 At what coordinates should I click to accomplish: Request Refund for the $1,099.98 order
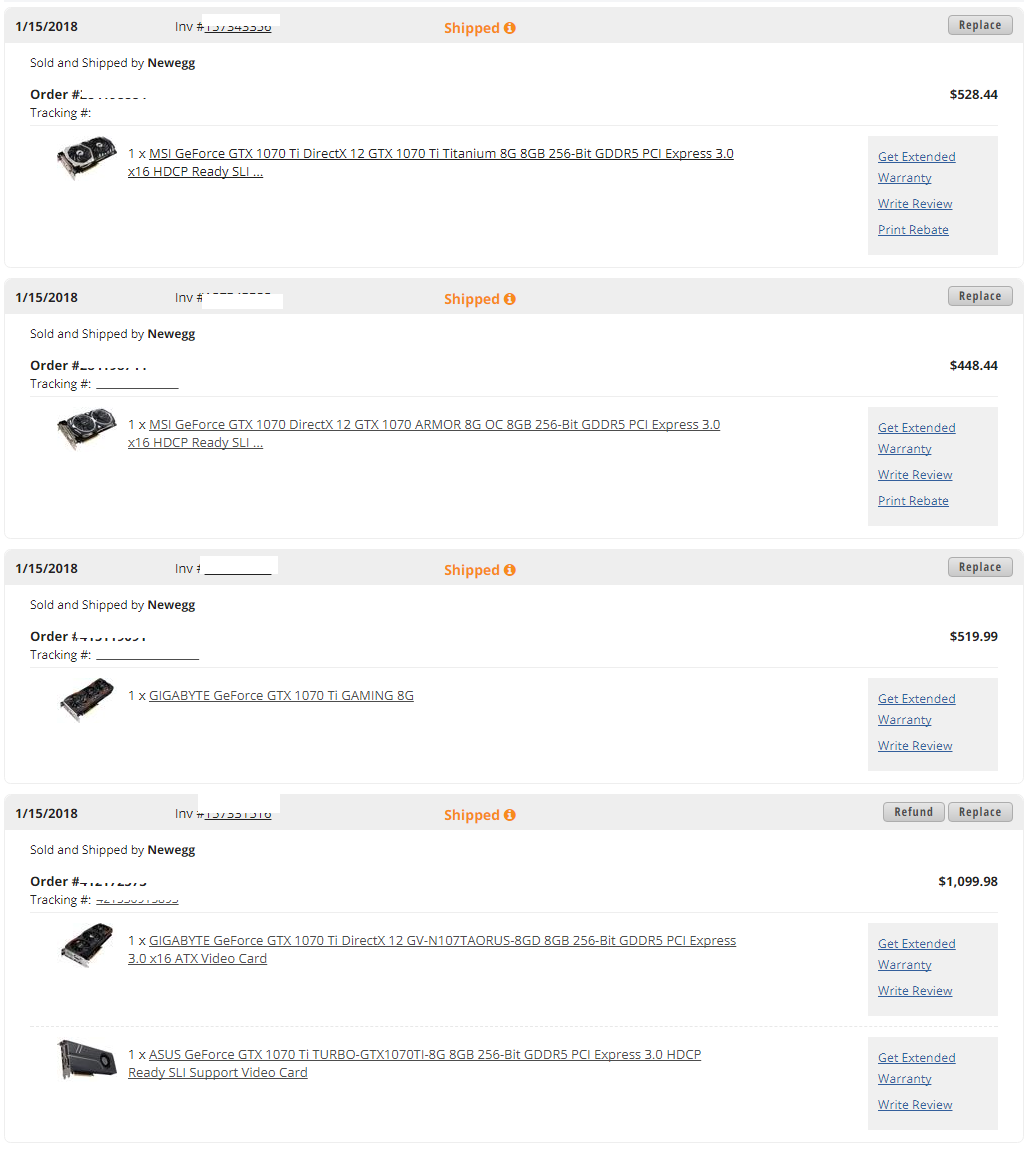[x=913, y=812]
